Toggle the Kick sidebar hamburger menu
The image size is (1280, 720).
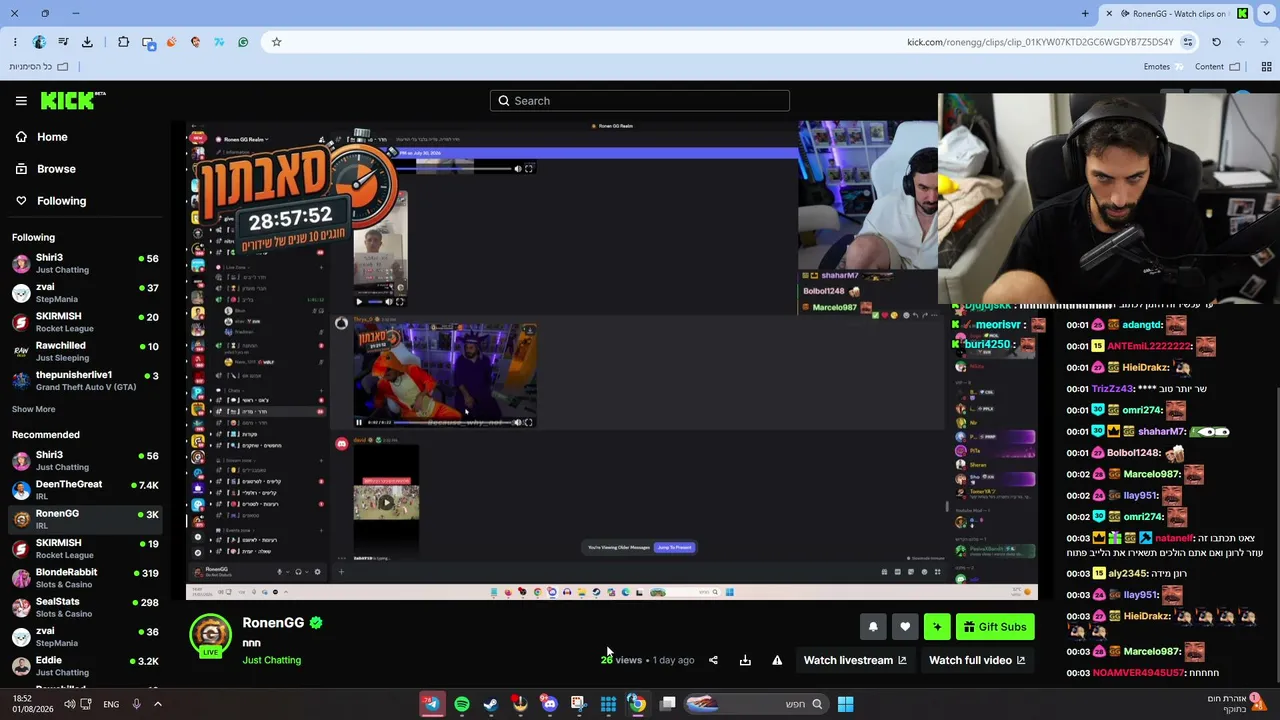point(21,101)
